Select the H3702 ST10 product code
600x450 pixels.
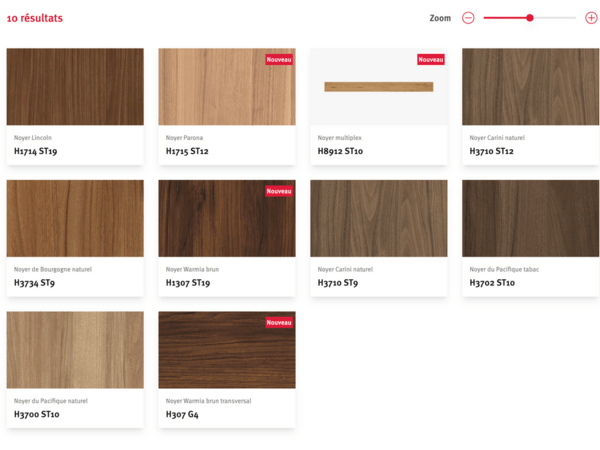(492, 283)
